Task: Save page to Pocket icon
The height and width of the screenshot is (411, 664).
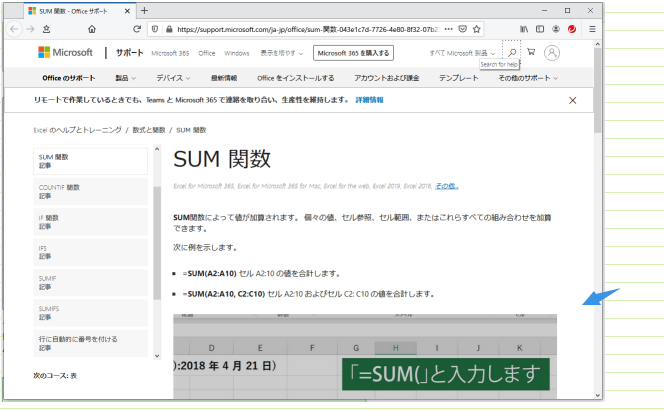Action: tap(463, 29)
